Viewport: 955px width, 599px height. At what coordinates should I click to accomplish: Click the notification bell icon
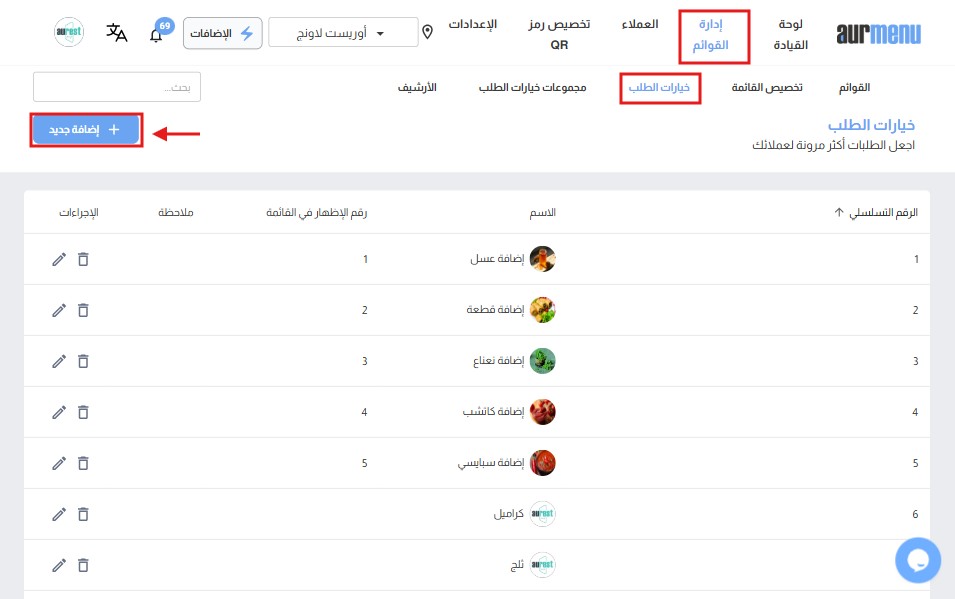pos(155,35)
